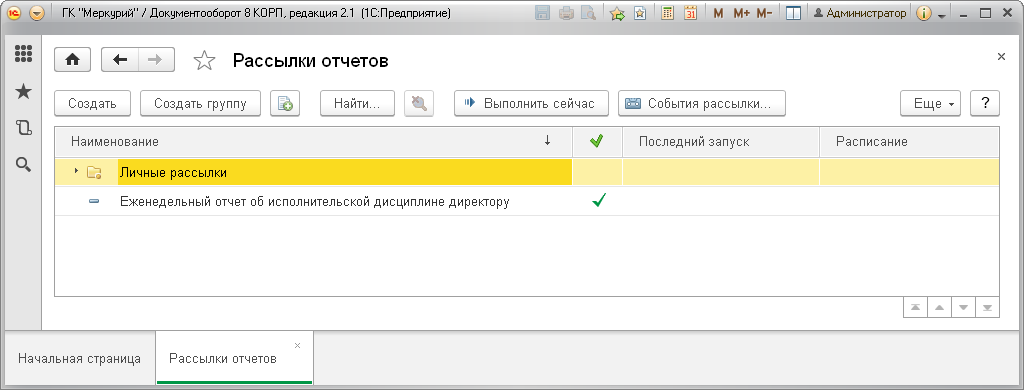Star the Рассылки отчетов page
This screenshot has width=1024, height=390.
(x=204, y=61)
